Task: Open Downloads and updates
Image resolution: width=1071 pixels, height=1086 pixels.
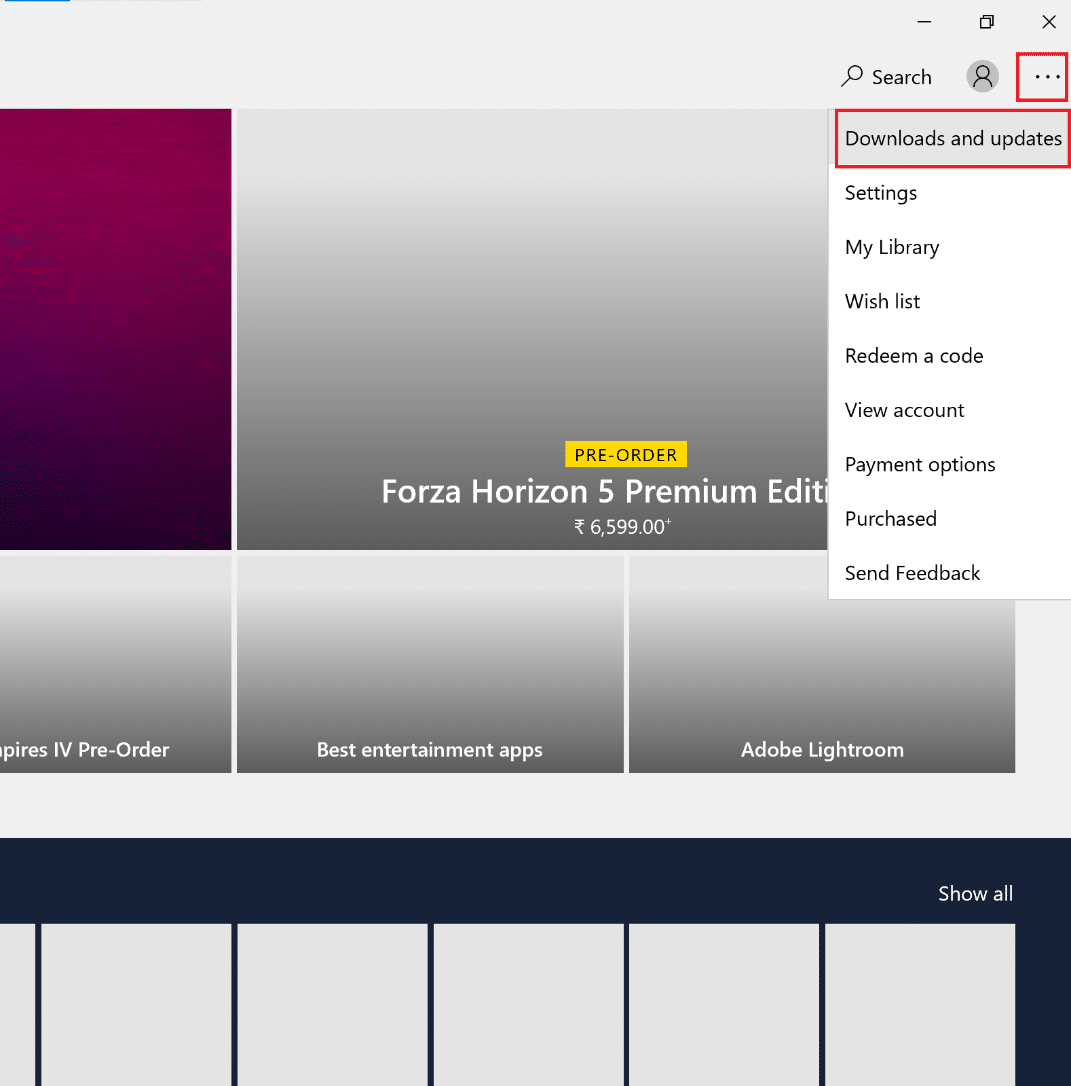Action: (x=952, y=139)
